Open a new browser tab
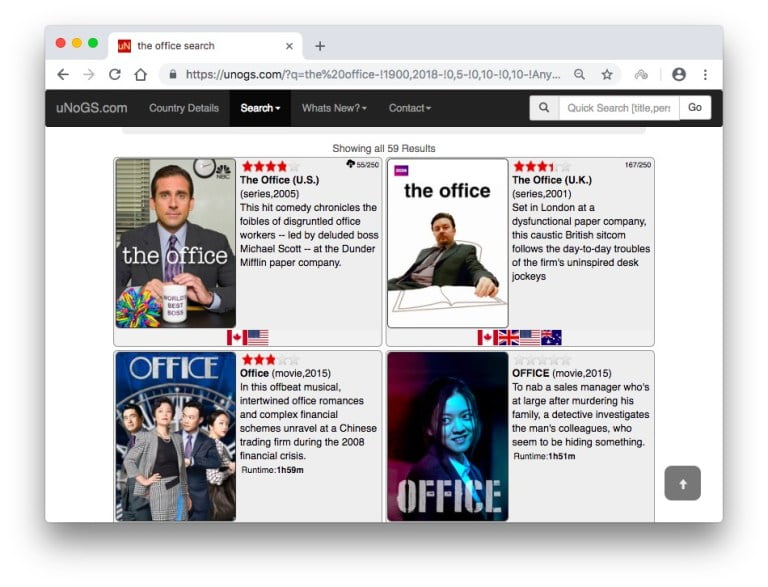768x587 pixels. (320, 46)
